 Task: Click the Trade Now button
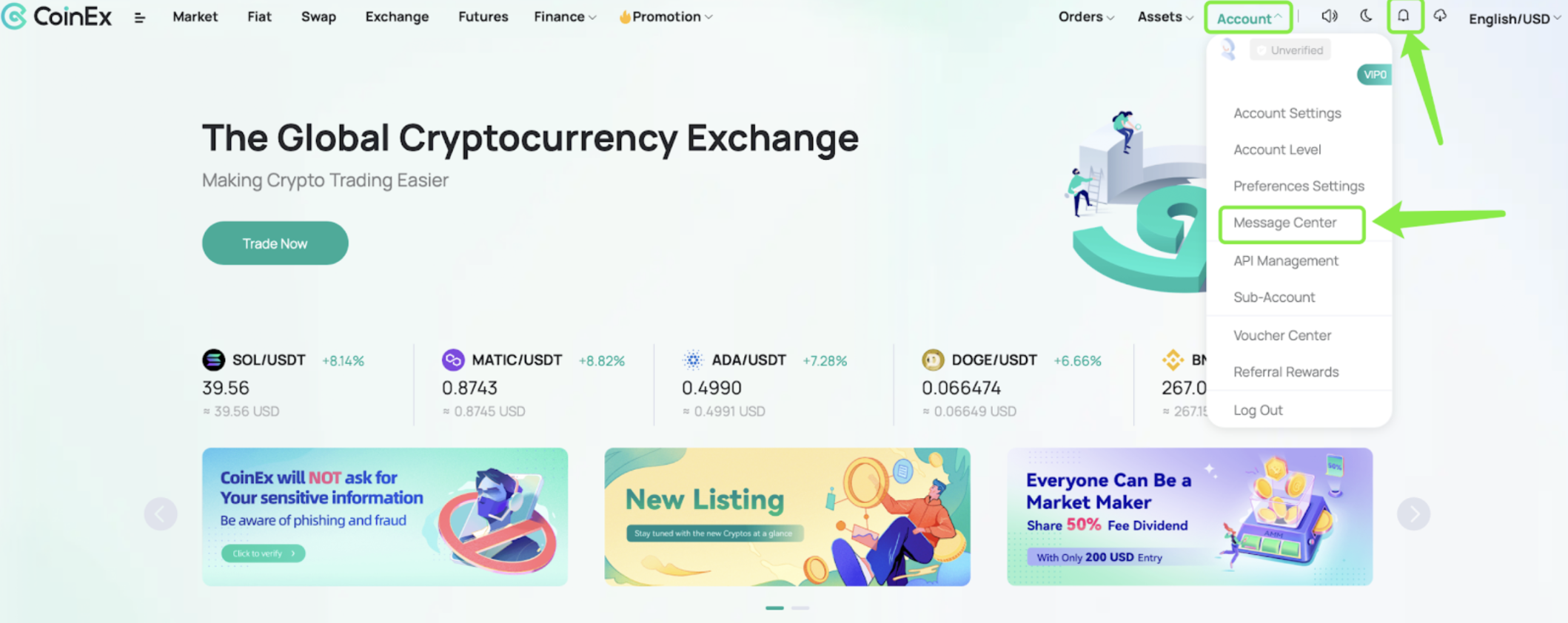pyautogui.click(x=275, y=243)
